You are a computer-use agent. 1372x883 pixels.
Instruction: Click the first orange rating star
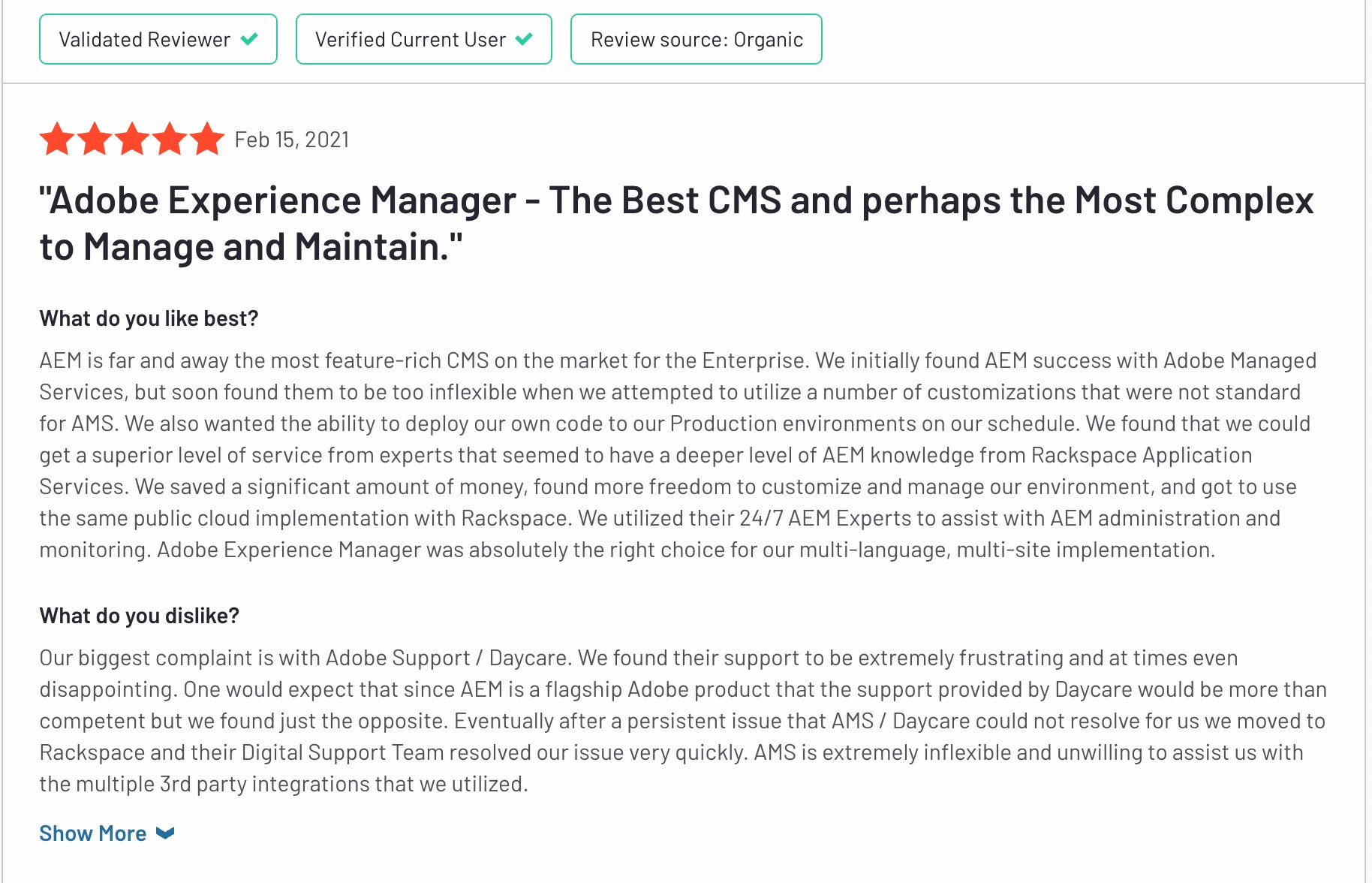[x=57, y=139]
